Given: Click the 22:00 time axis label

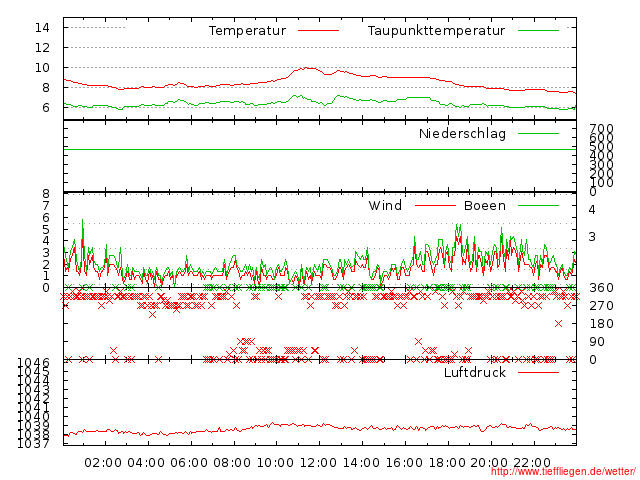Looking at the screenshot, I should pyautogui.click(x=532, y=463).
